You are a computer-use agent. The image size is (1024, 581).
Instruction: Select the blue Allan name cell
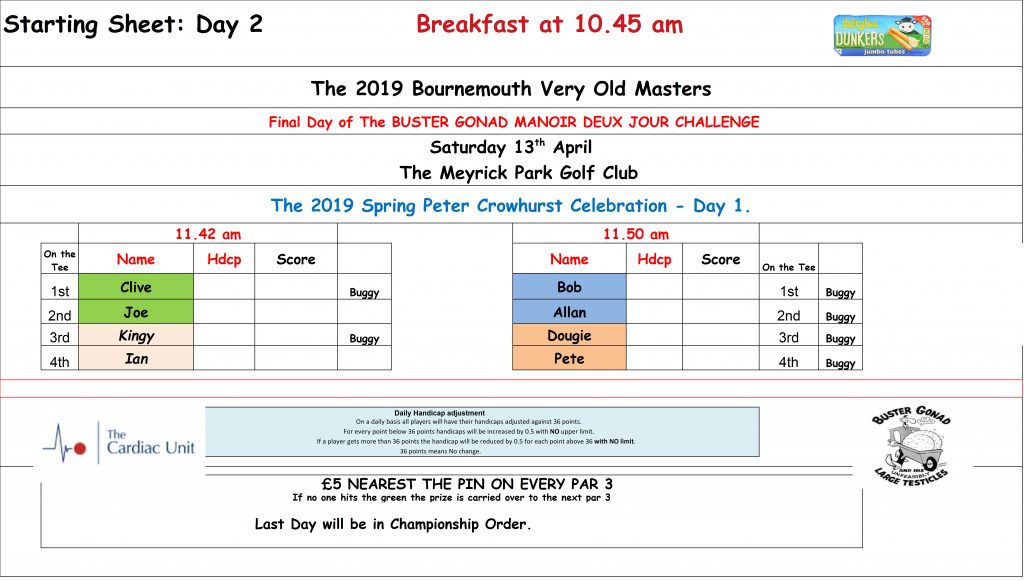click(569, 312)
